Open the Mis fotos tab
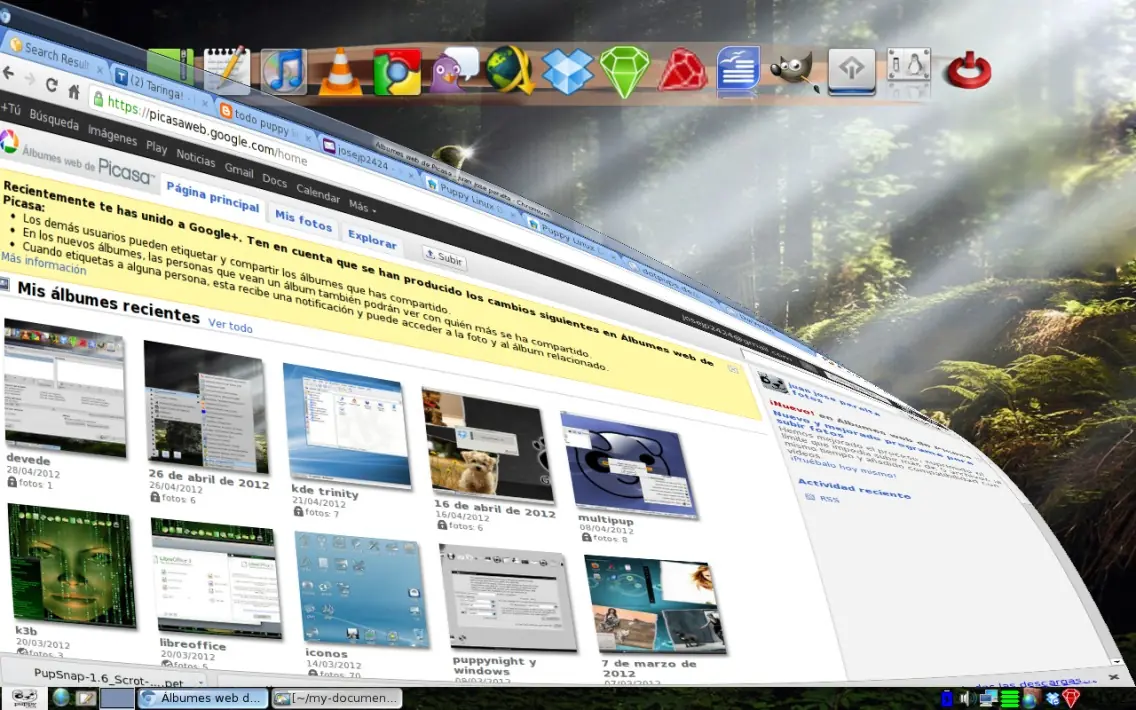Image resolution: width=1136 pixels, height=710 pixels. (x=303, y=221)
